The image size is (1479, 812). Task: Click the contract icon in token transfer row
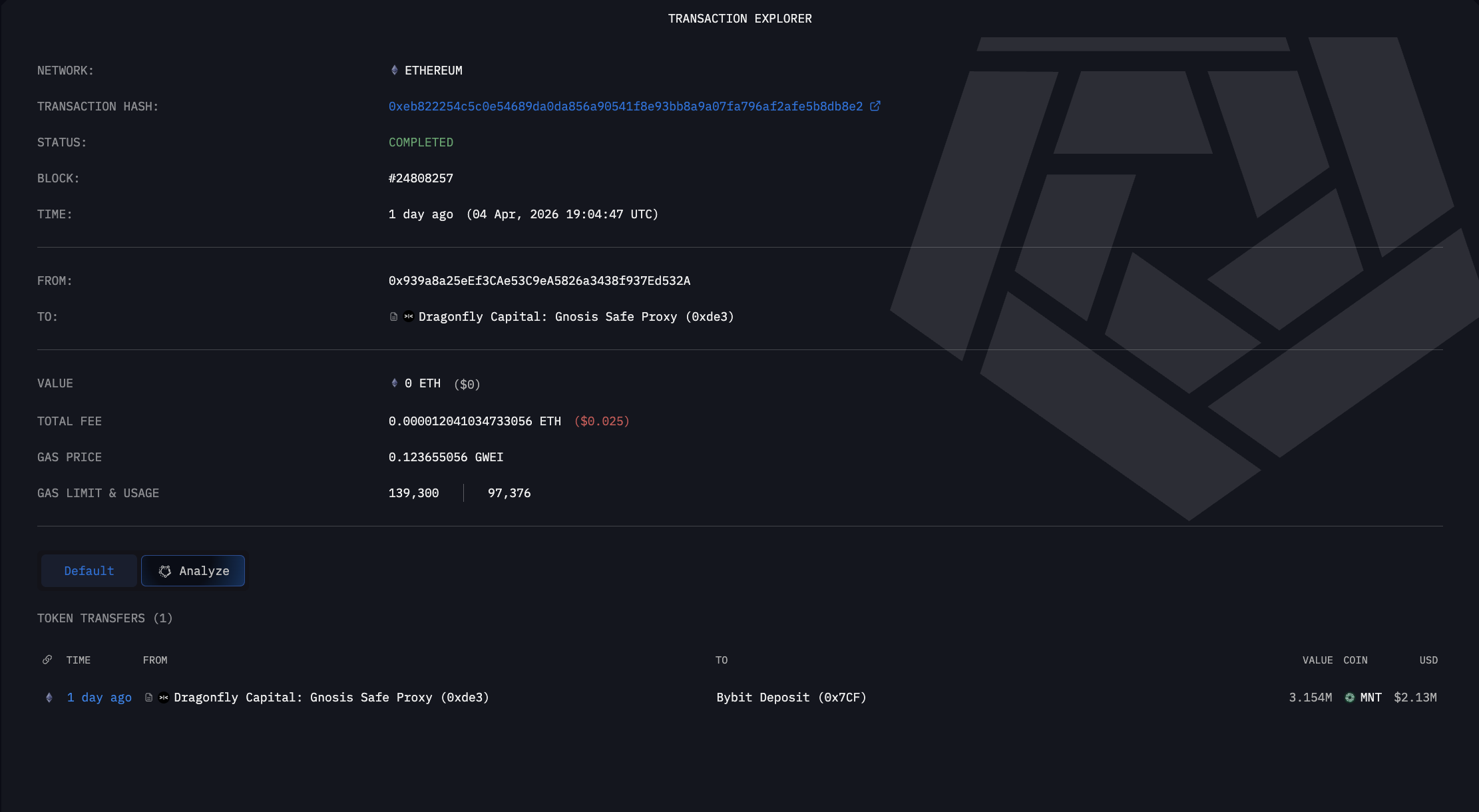148,698
